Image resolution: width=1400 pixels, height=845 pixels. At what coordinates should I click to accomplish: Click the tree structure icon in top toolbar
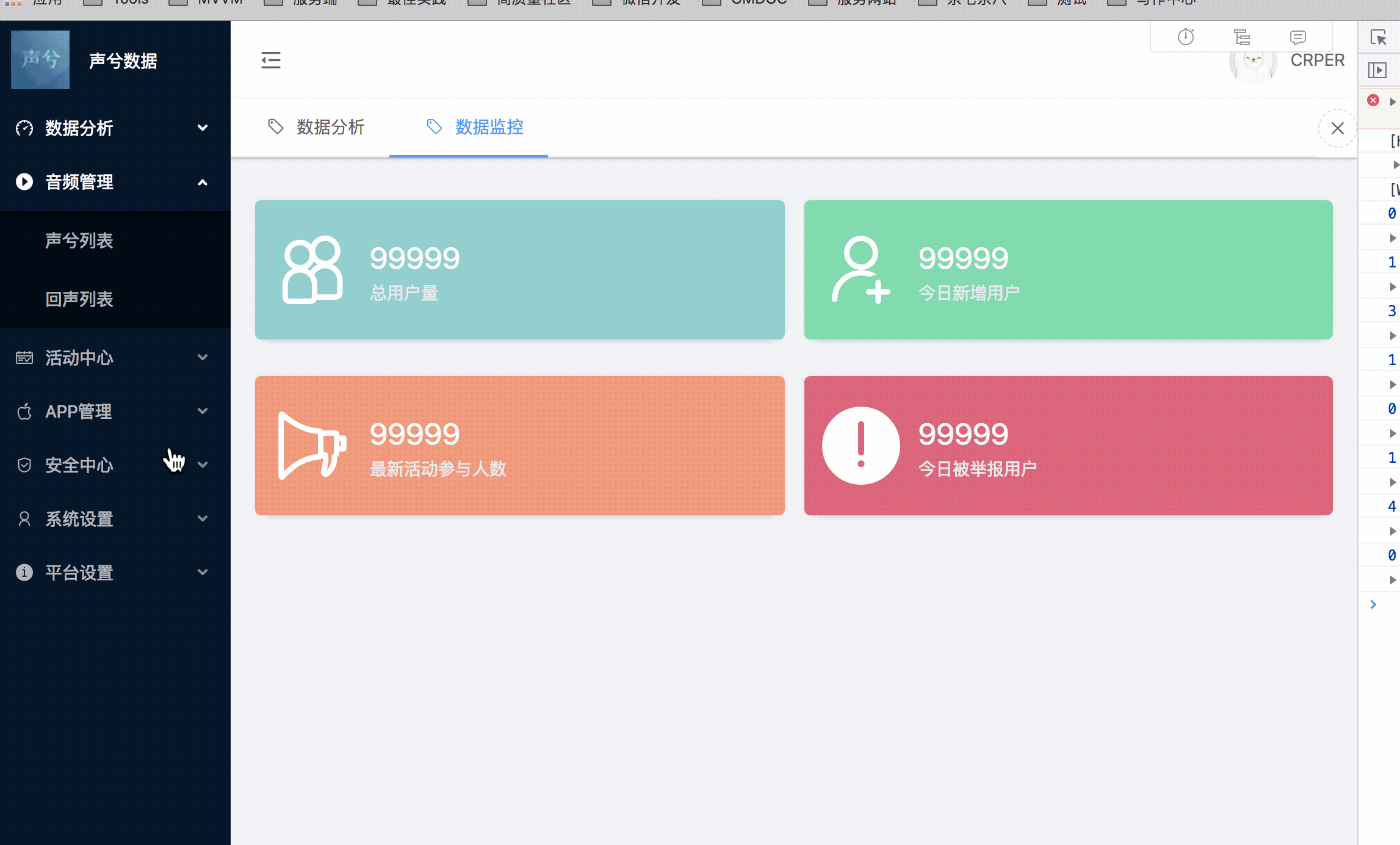tap(1241, 37)
